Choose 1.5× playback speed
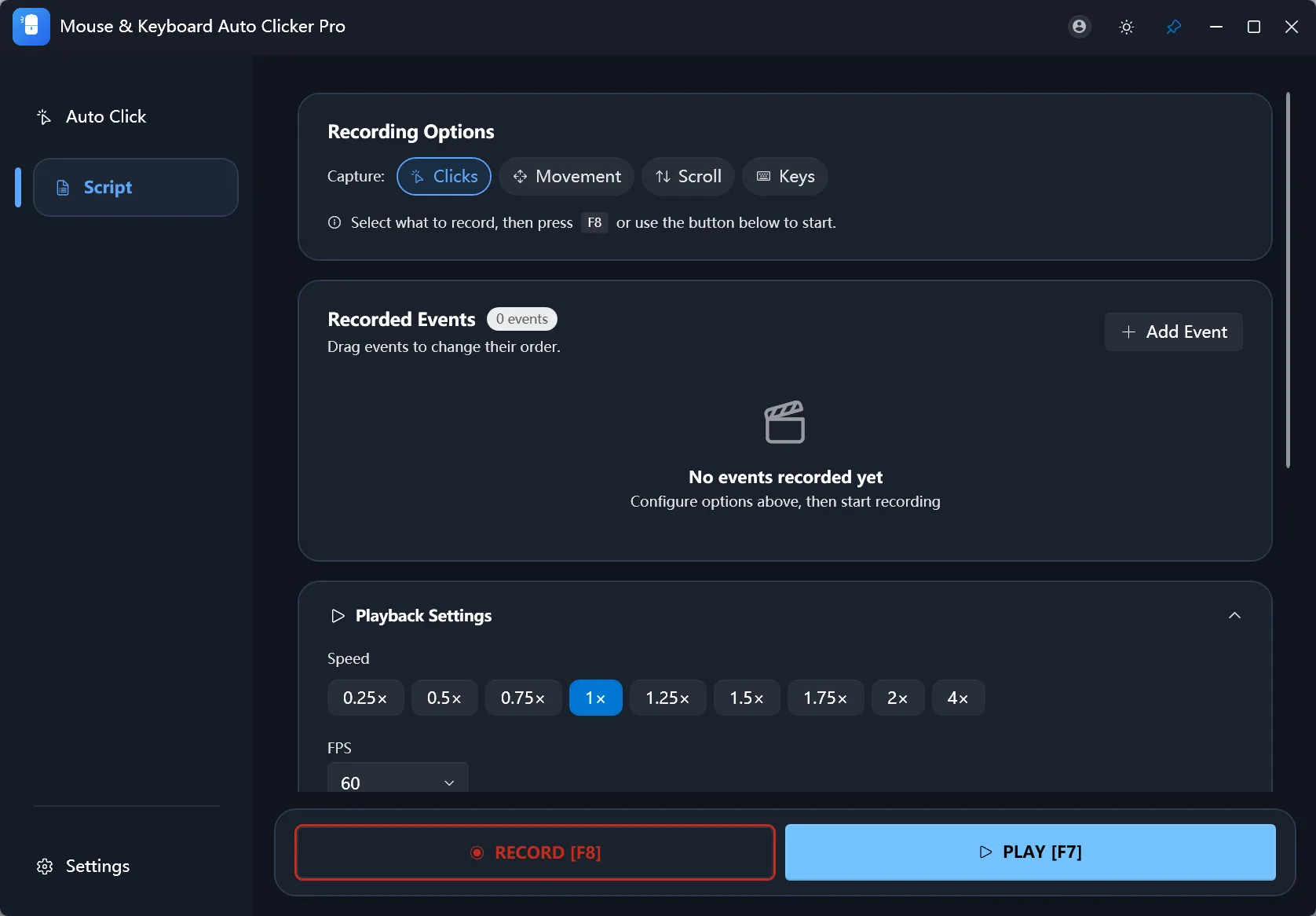Screen dimensions: 1316x916 747,698
